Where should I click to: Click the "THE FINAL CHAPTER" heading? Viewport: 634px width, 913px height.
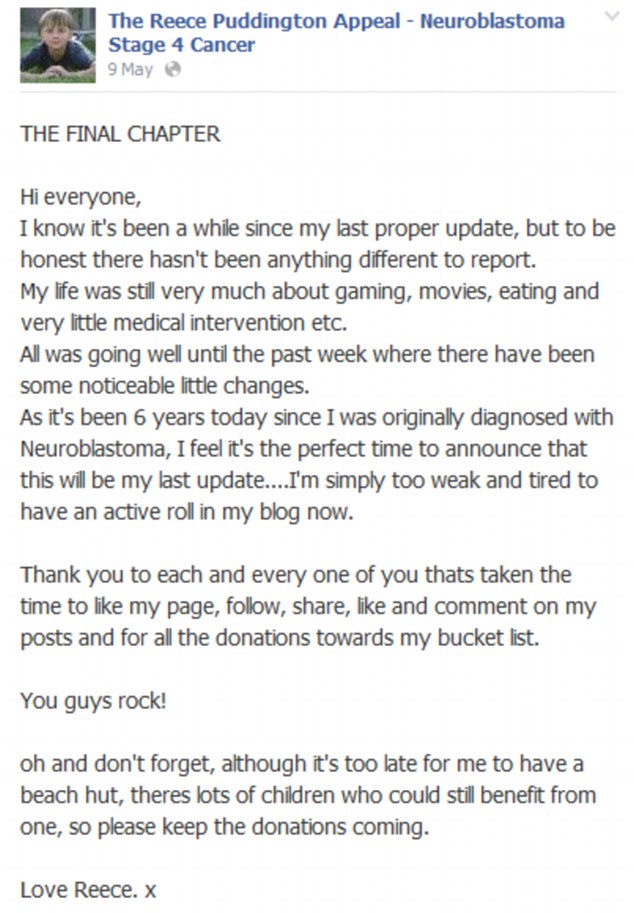(121, 135)
